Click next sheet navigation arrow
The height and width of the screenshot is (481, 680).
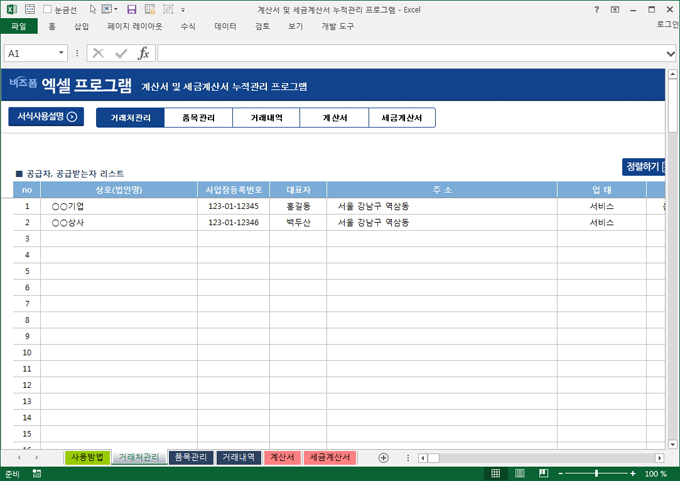[36, 458]
